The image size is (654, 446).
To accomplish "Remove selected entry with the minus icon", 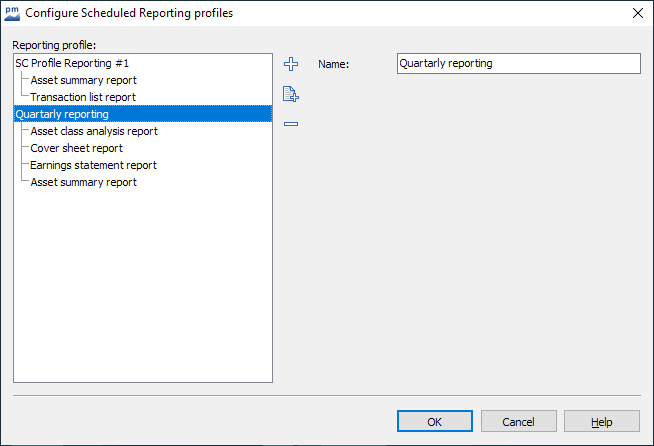I will (291, 124).
